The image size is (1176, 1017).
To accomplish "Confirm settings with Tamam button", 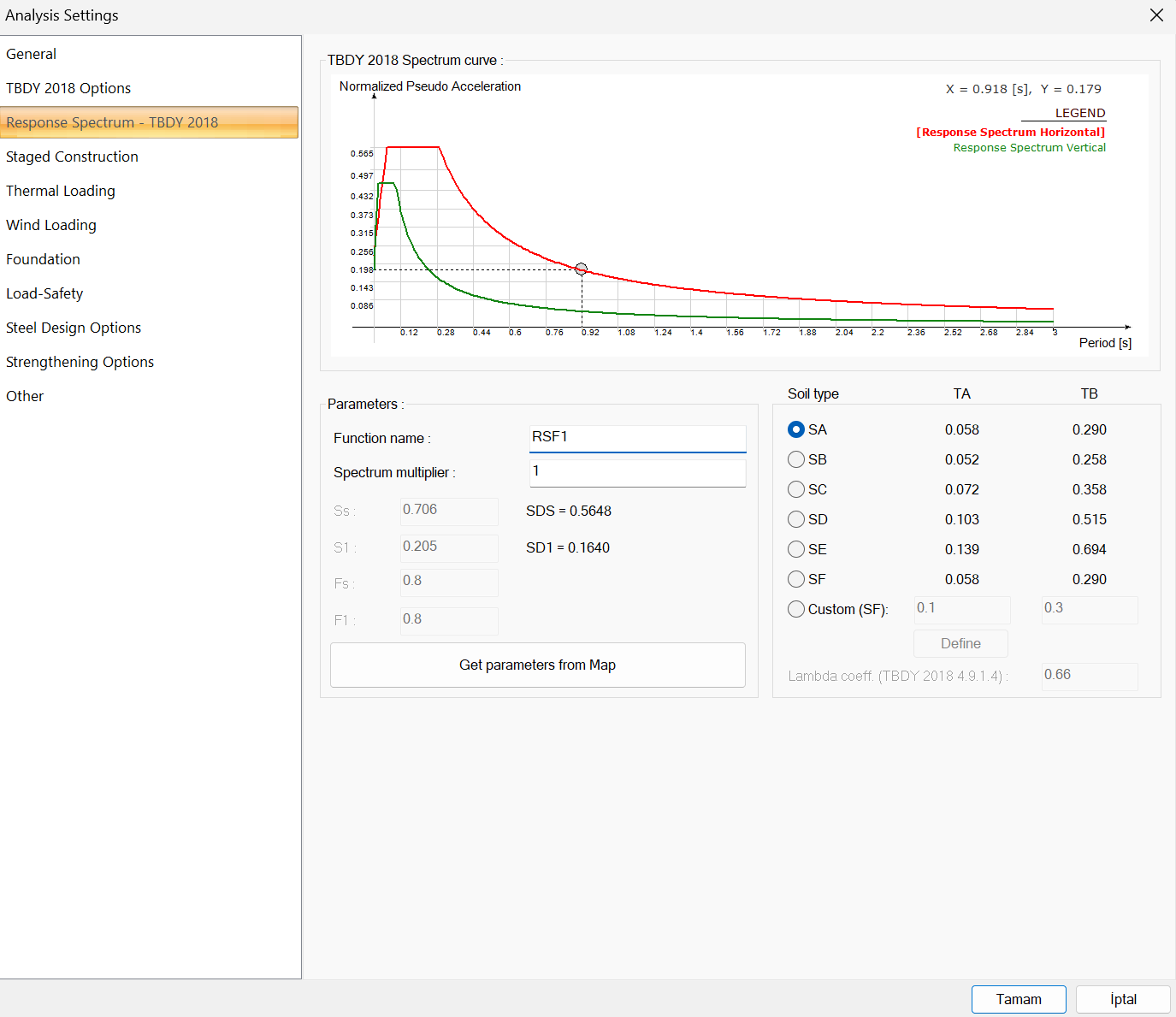I will (1018, 999).
